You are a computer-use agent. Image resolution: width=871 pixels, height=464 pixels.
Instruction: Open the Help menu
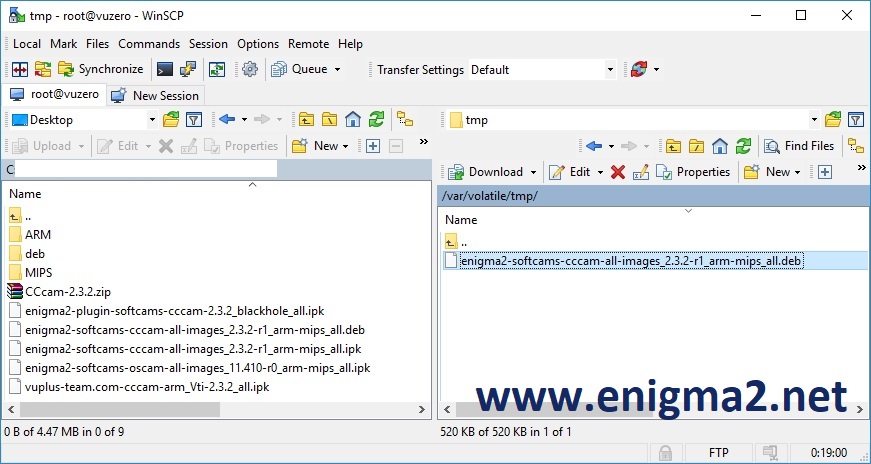tap(350, 44)
